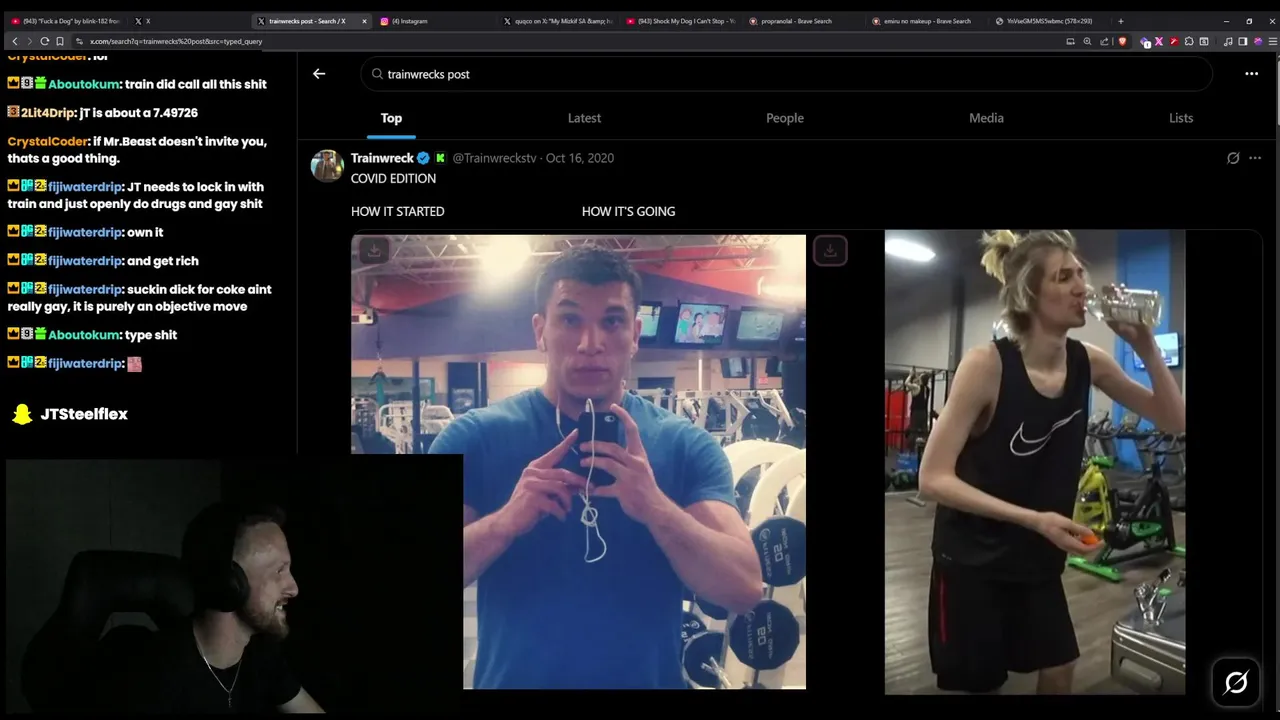Select the Lists results tab
This screenshot has width=1280, height=720.
tap(1181, 118)
